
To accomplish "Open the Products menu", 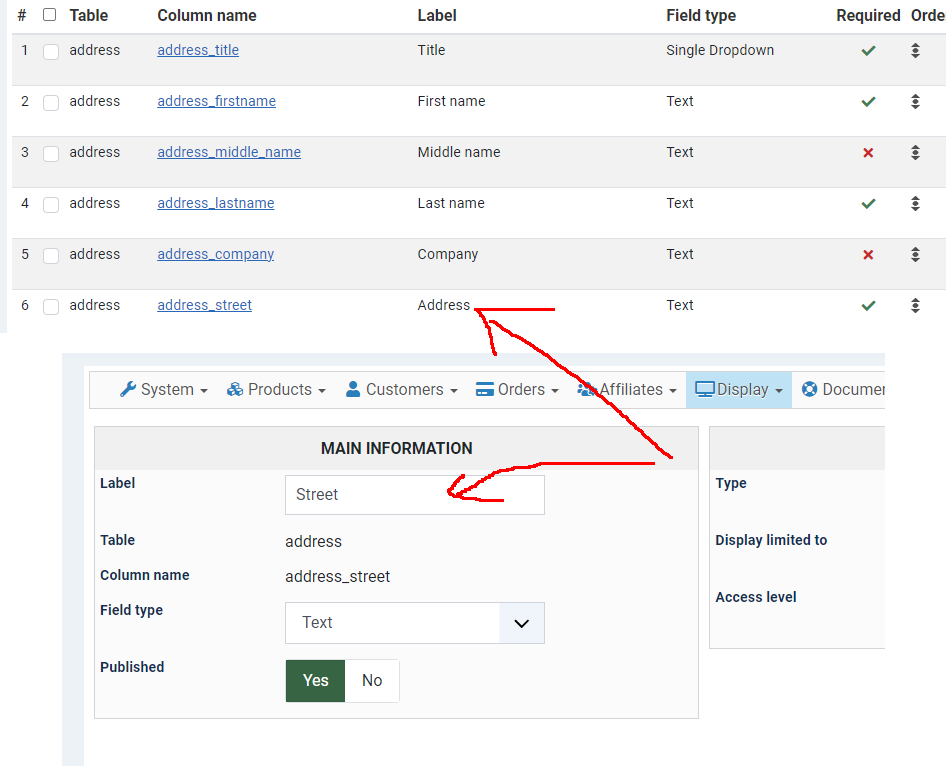I will pyautogui.click(x=276, y=390).
